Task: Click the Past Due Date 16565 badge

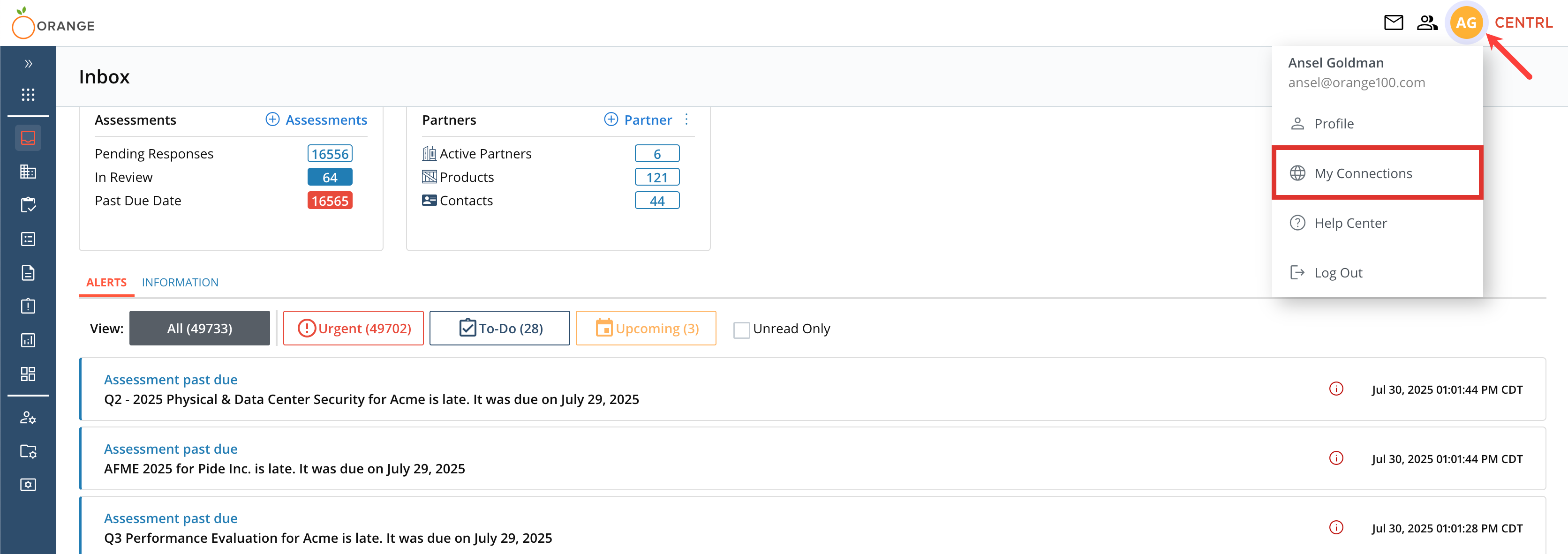Action: coord(329,201)
